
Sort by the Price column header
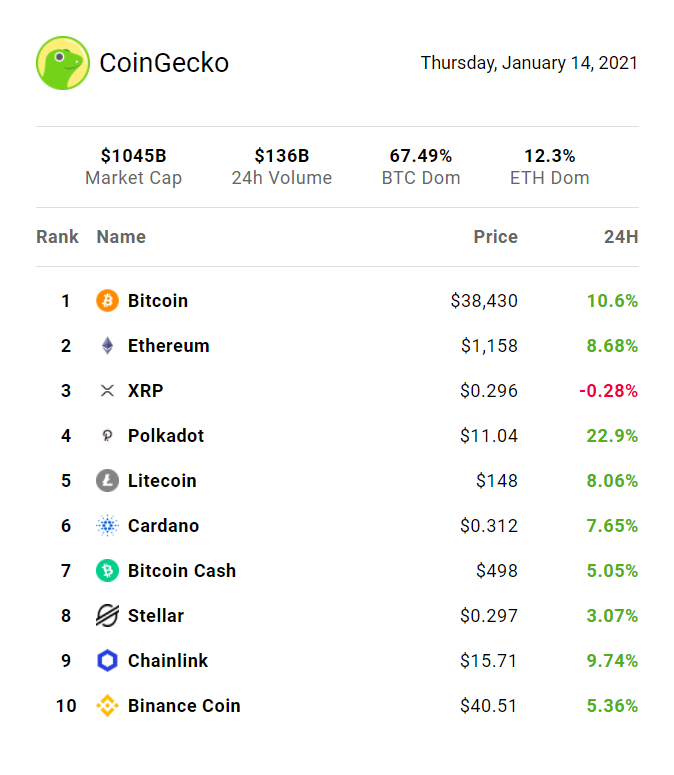pyautogui.click(x=495, y=237)
